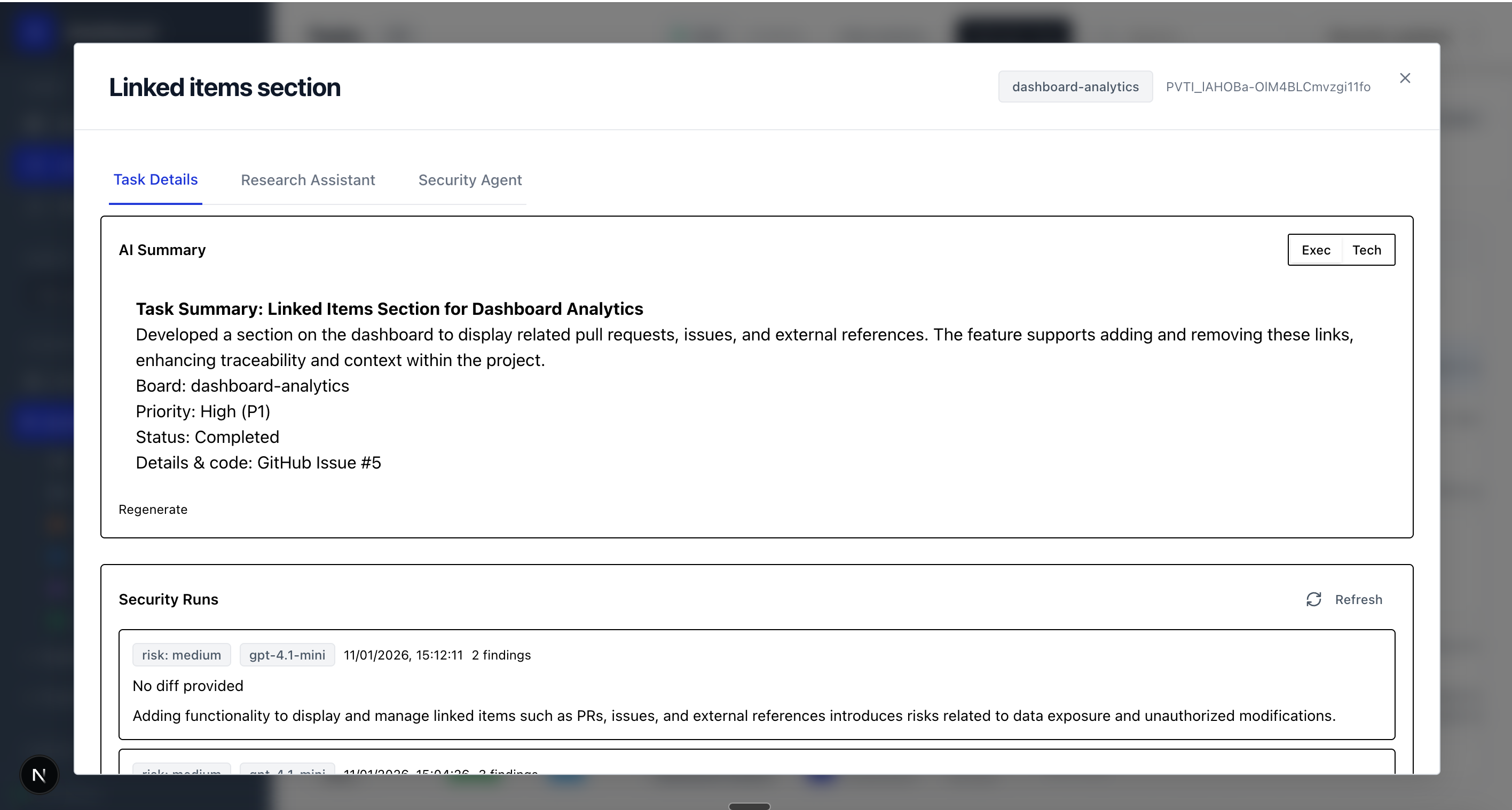Click the gpt-4.1-mini model badge on first run
This screenshot has height=810, width=1512.
tap(287, 655)
